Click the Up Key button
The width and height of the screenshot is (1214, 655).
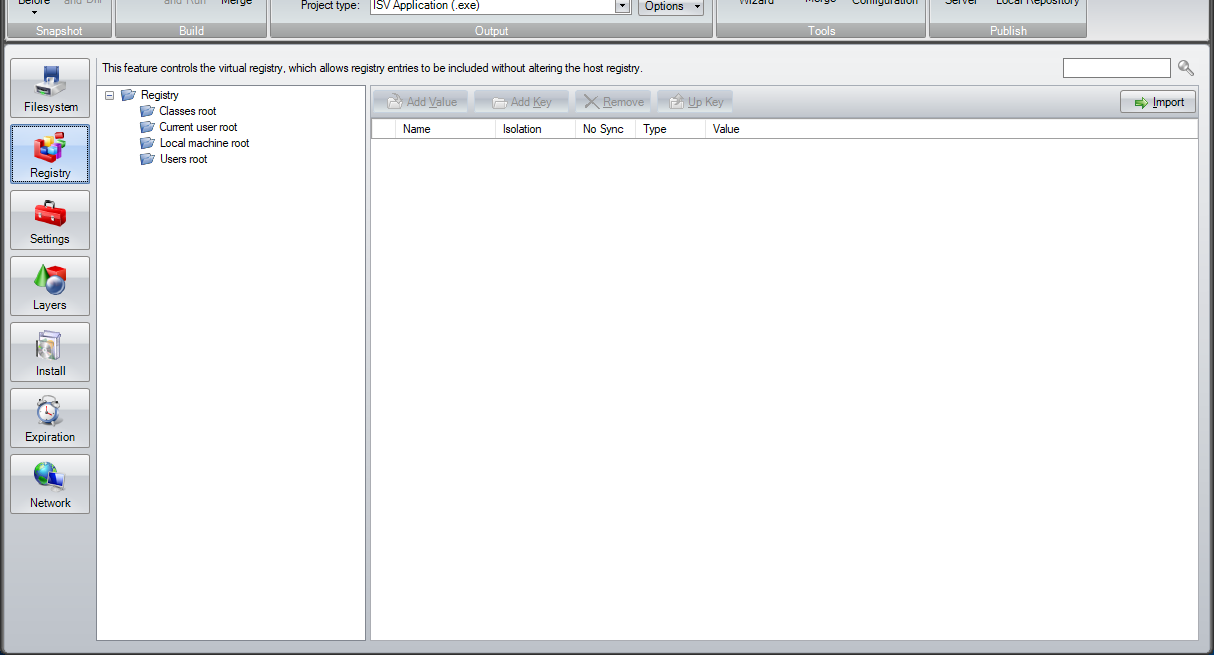[x=694, y=101]
